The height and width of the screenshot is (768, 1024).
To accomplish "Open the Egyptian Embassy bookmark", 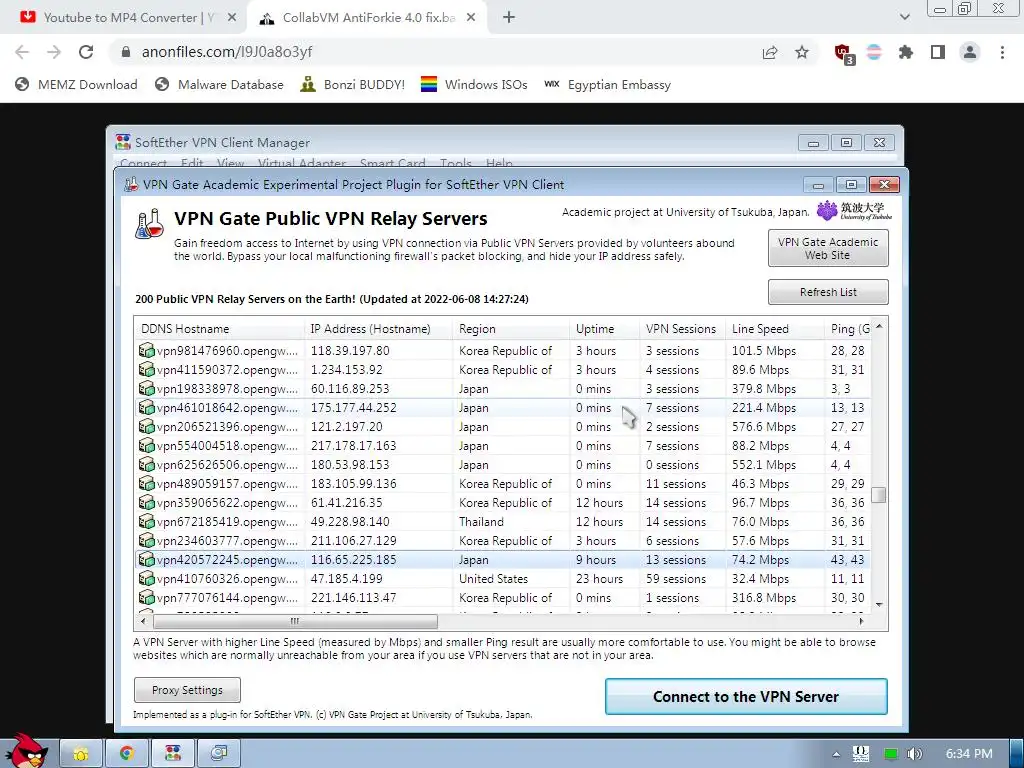I will click(x=607, y=84).
